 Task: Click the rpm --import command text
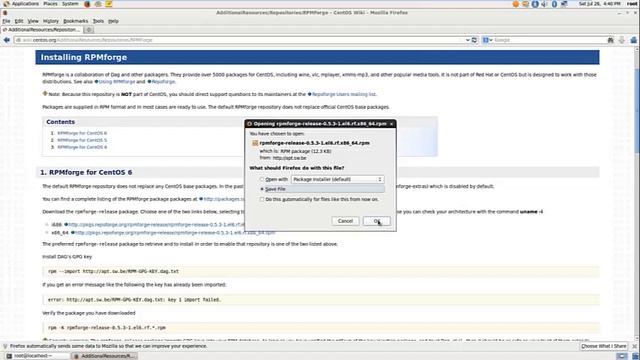(x=113, y=271)
